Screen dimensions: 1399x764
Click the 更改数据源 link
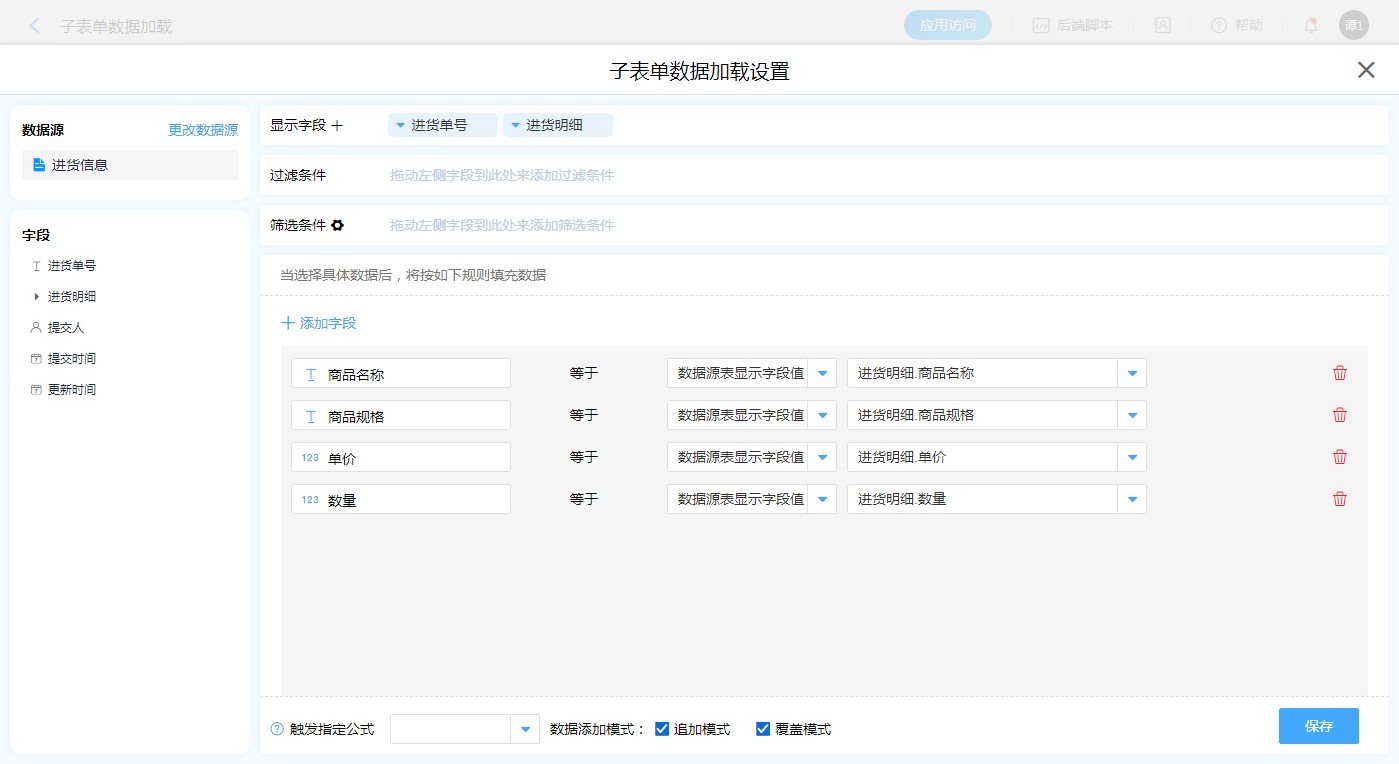(x=203, y=130)
